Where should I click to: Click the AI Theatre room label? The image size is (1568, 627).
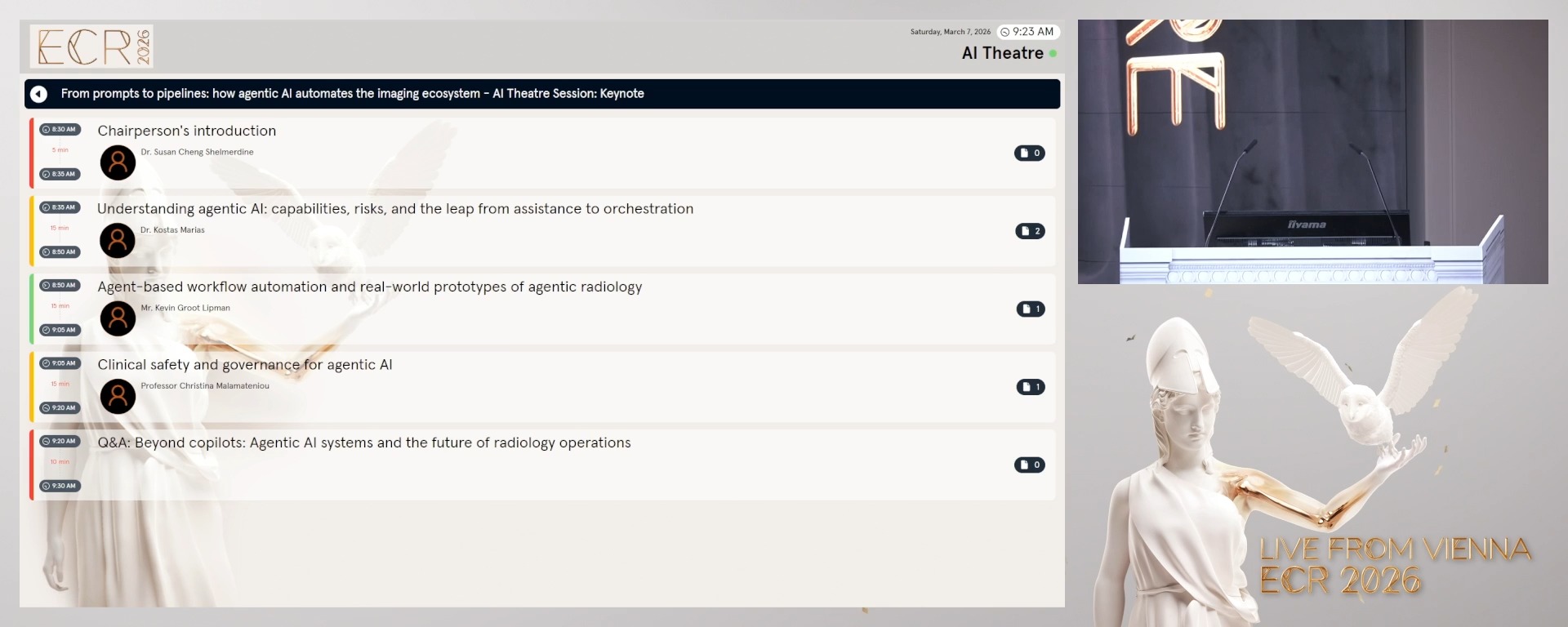click(x=1002, y=53)
